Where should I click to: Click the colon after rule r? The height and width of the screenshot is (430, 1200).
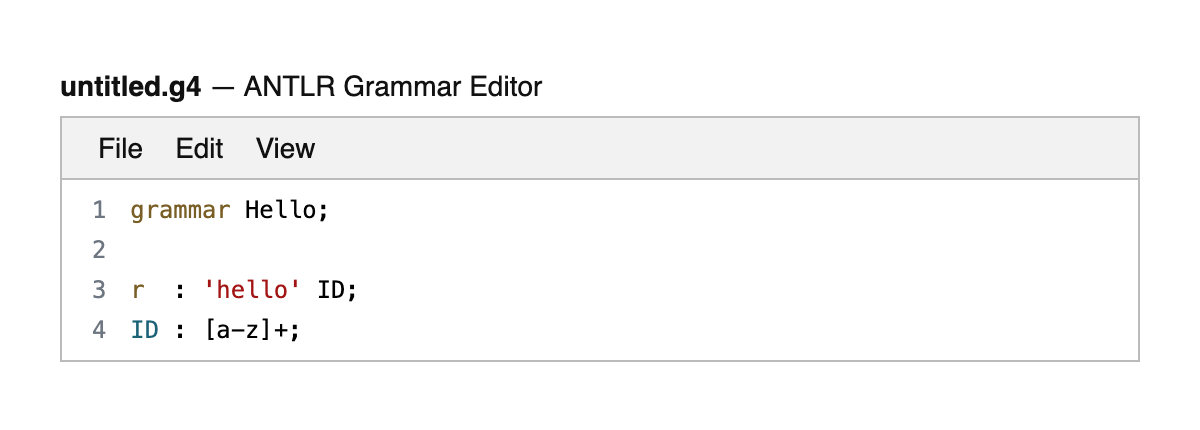click(181, 290)
